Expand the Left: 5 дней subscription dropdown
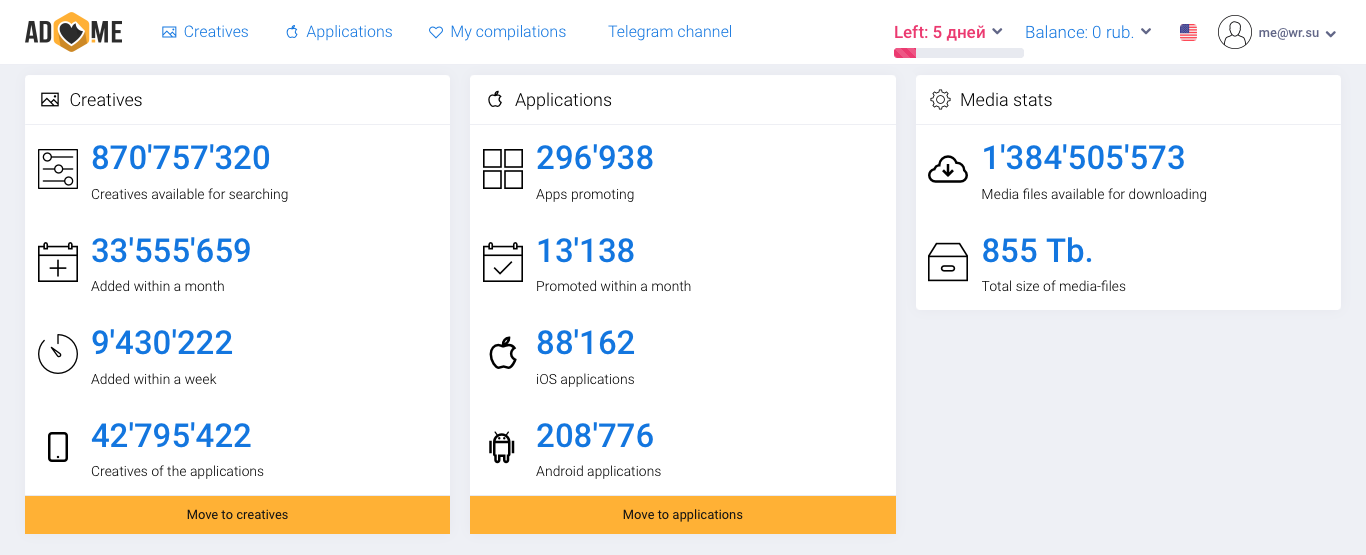The height and width of the screenshot is (555, 1366). pyautogui.click(x=948, y=32)
